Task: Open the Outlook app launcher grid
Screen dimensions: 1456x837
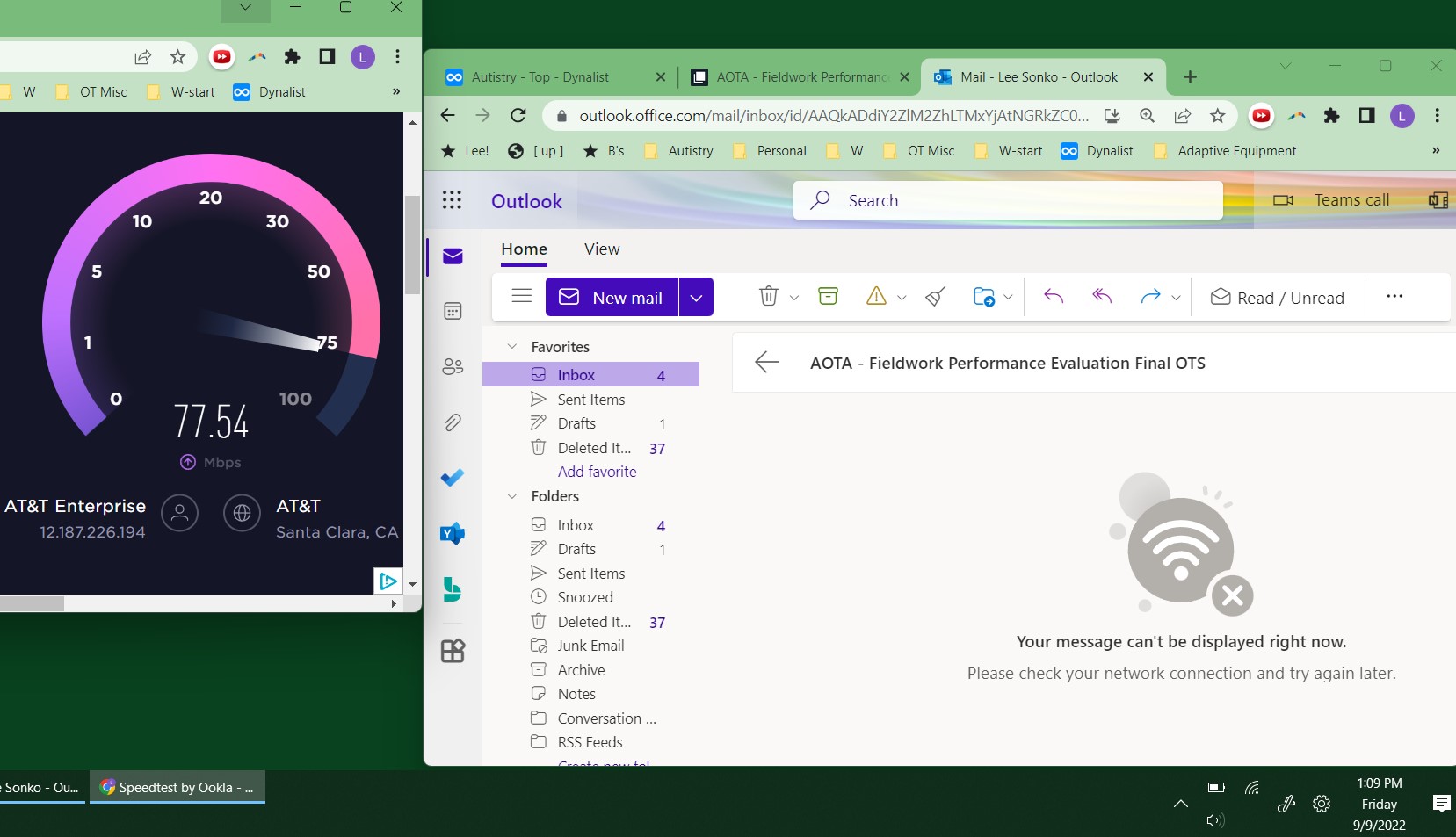Action: [x=452, y=200]
